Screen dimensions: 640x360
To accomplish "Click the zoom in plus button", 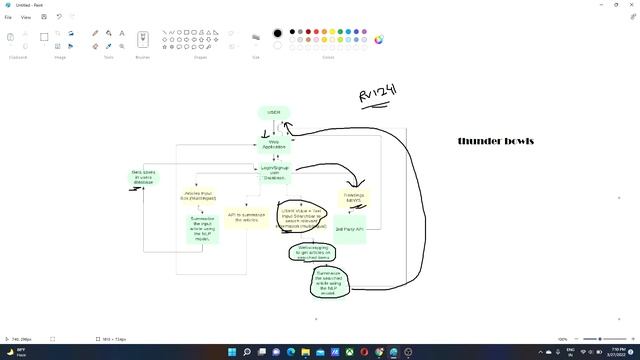I will coord(633,339).
